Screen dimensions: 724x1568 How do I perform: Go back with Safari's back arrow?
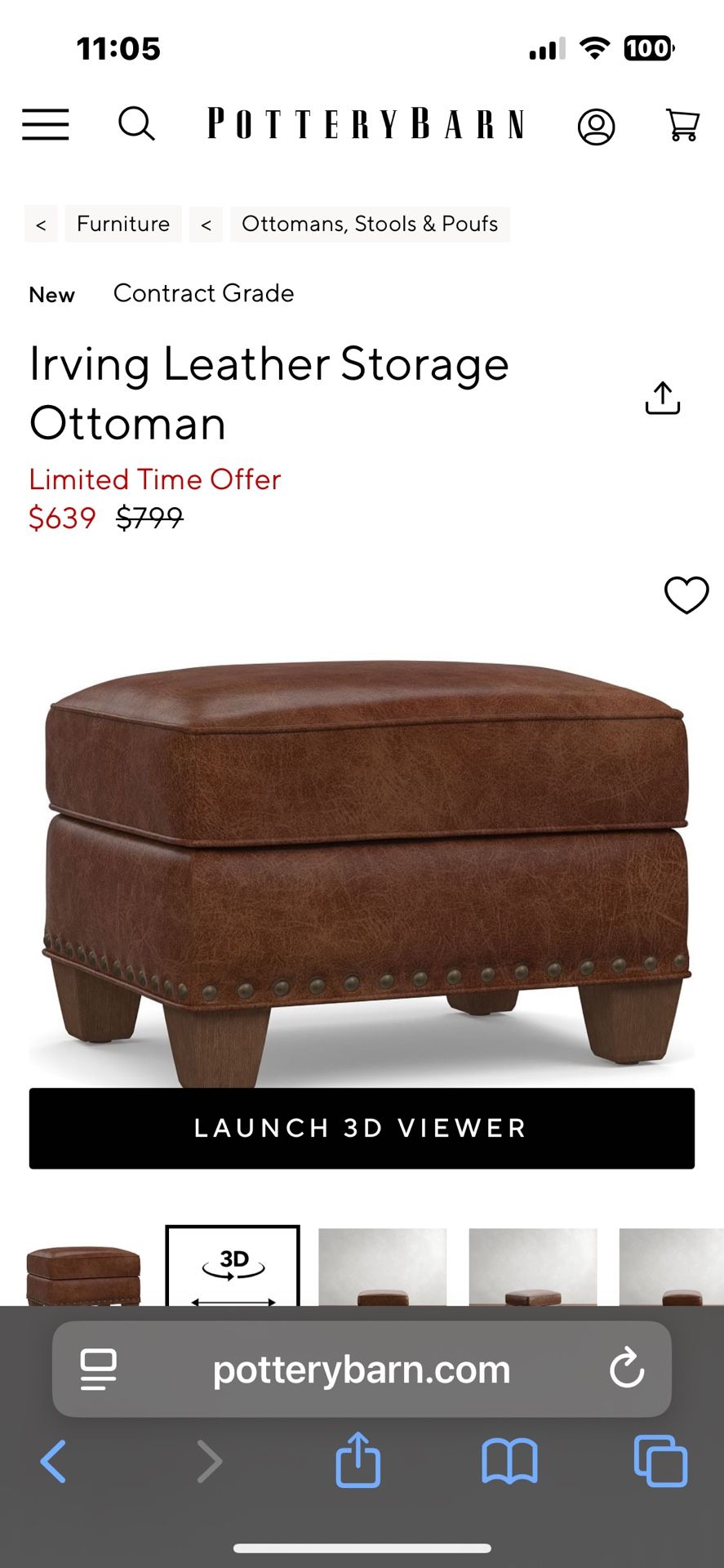(x=53, y=1461)
